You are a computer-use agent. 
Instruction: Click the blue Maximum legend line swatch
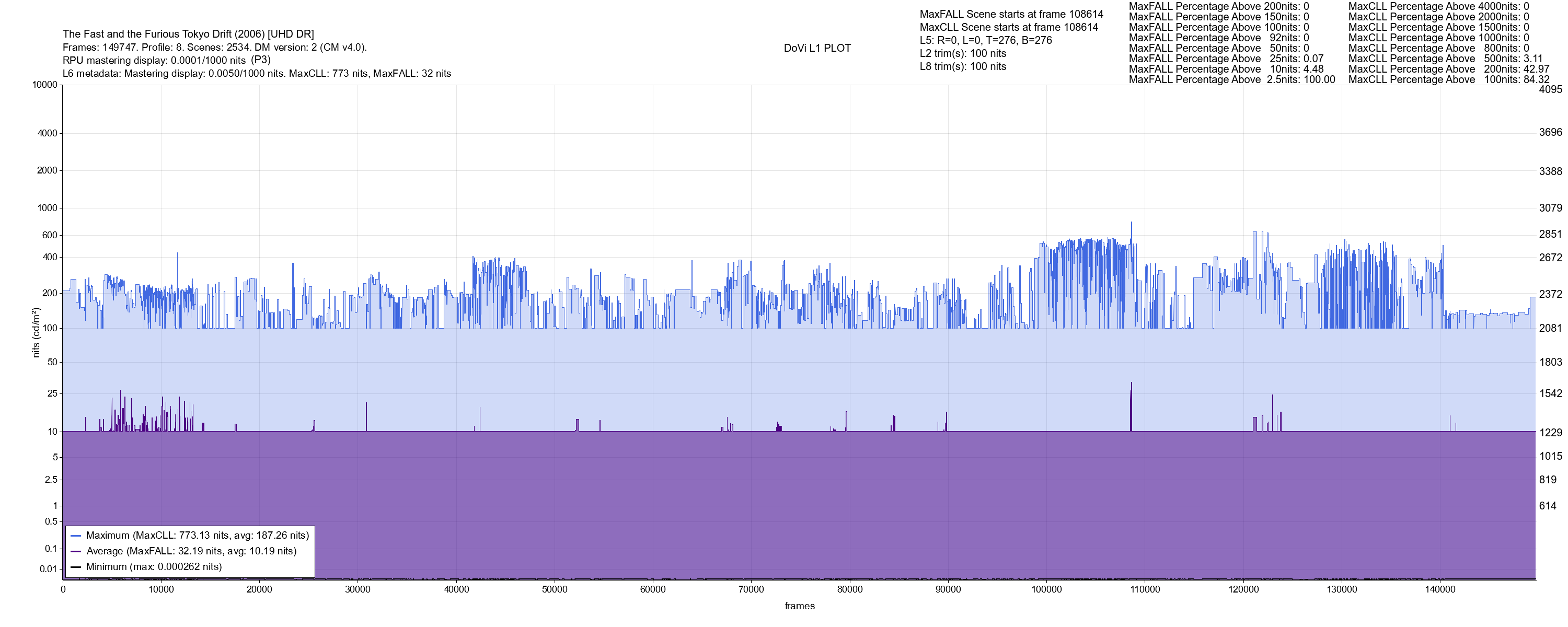76,536
